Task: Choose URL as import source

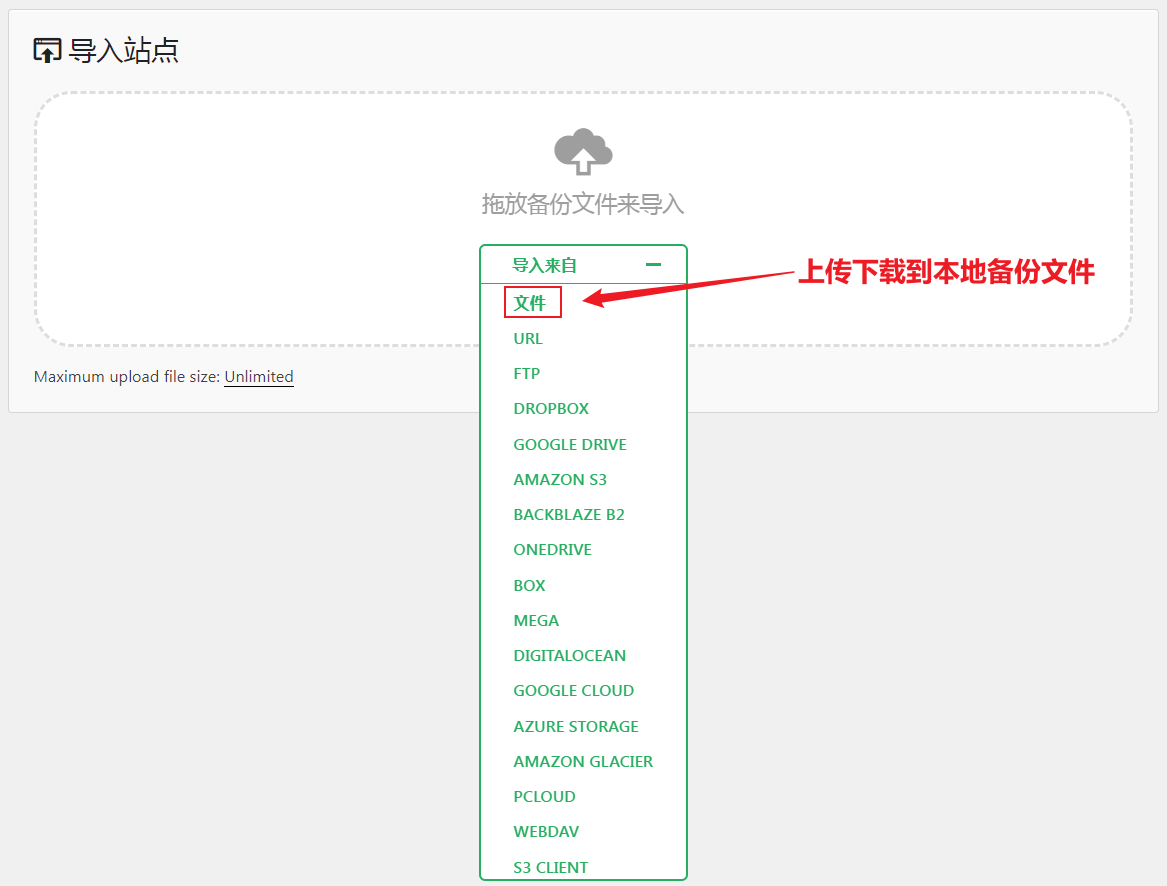Action: click(528, 338)
